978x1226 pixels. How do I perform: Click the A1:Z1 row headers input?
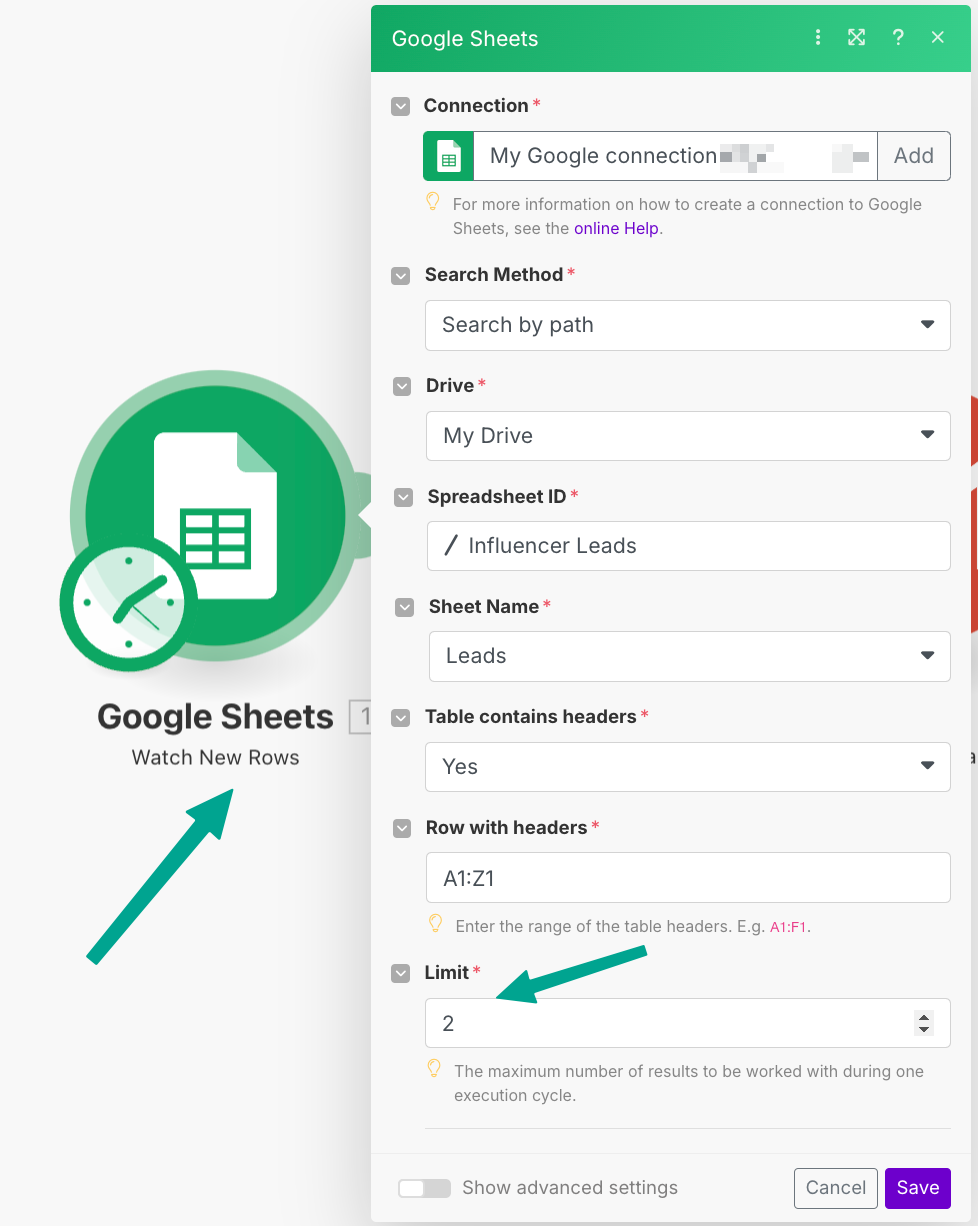coord(688,878)
